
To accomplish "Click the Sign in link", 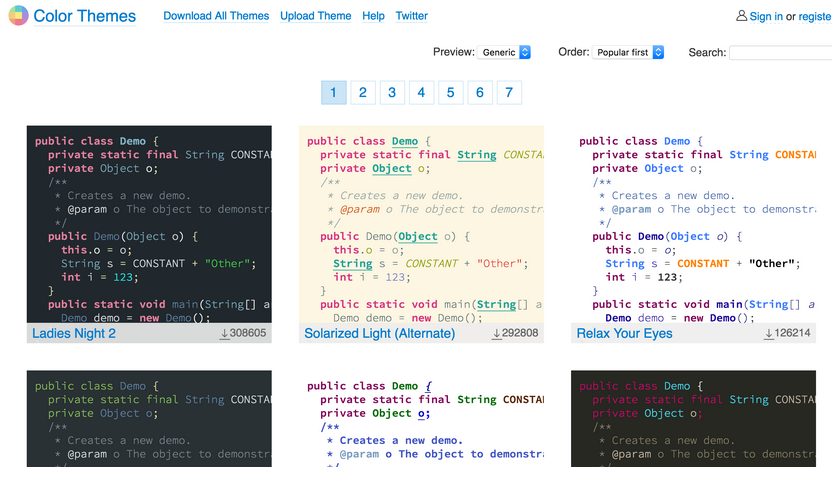I will click(x=766, y=16).
